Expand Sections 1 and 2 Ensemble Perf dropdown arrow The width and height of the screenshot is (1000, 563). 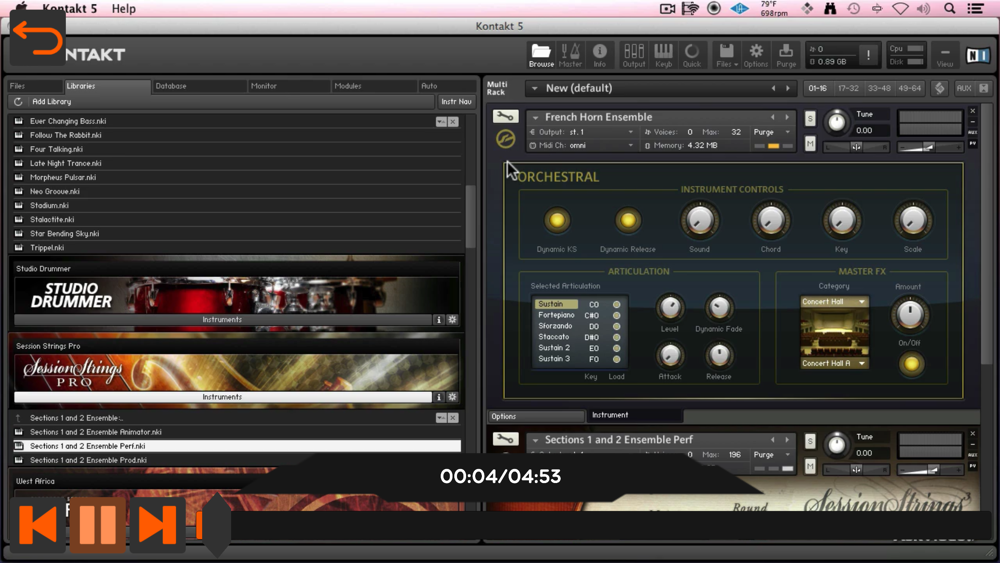tap(535, 440)
